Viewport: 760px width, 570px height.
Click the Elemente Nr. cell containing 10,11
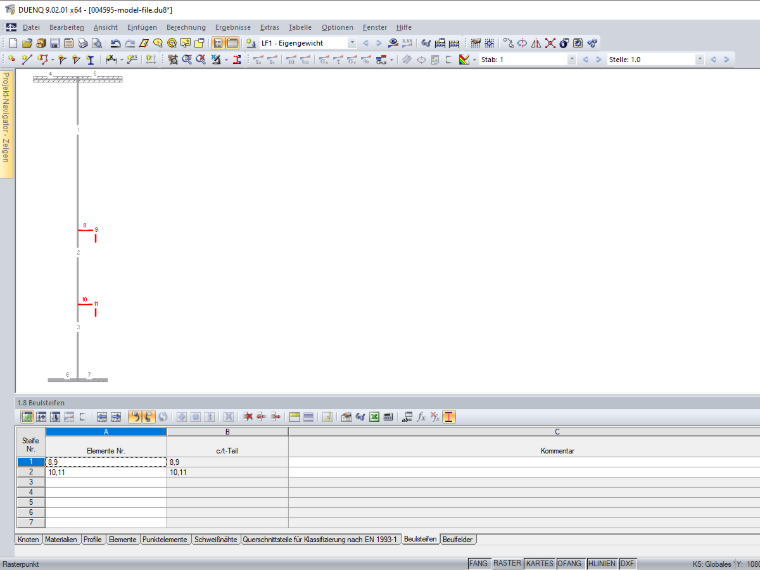point(106,472)
